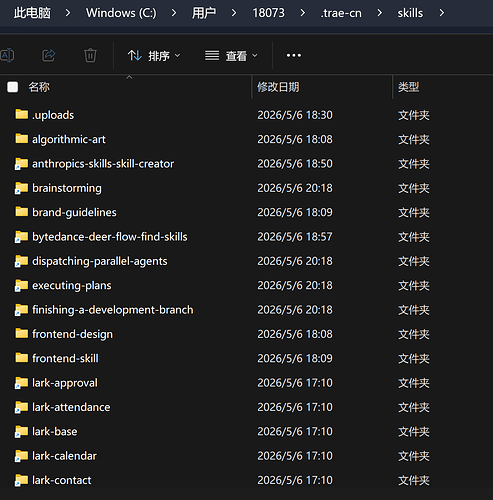Select the dispatching-parallel-agents folder icon
Image resolution: width=493 pixels, height=500 pixels.
pos(22,261)
